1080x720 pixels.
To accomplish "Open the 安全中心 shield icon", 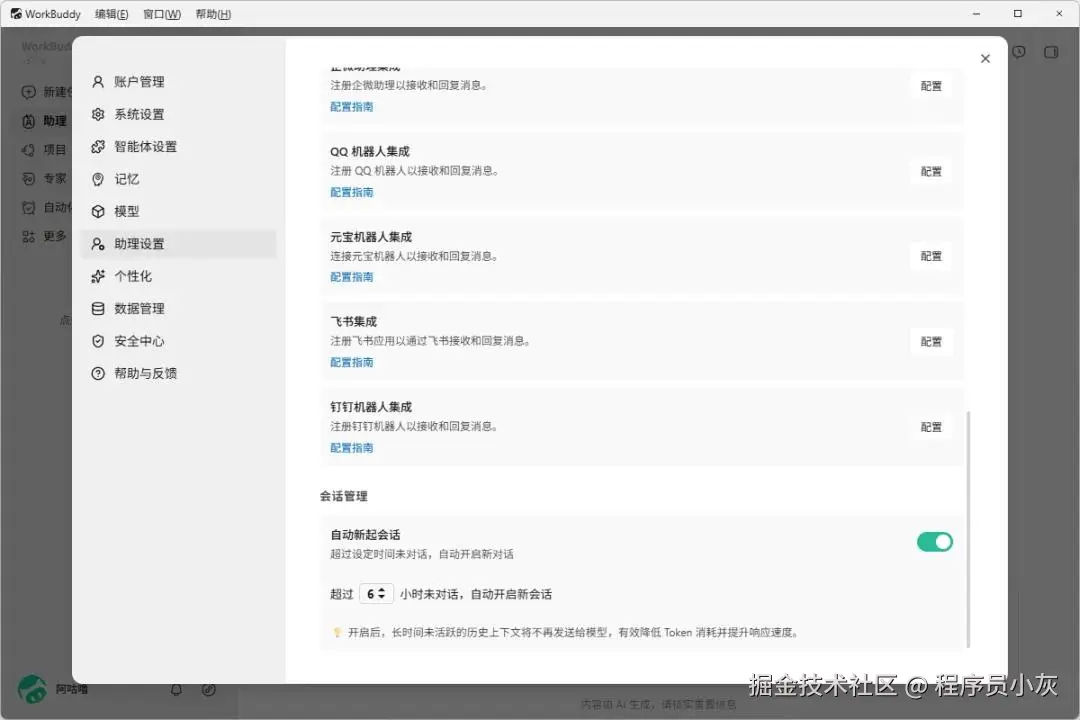I will pyautogui.click(x=98, y=341).
